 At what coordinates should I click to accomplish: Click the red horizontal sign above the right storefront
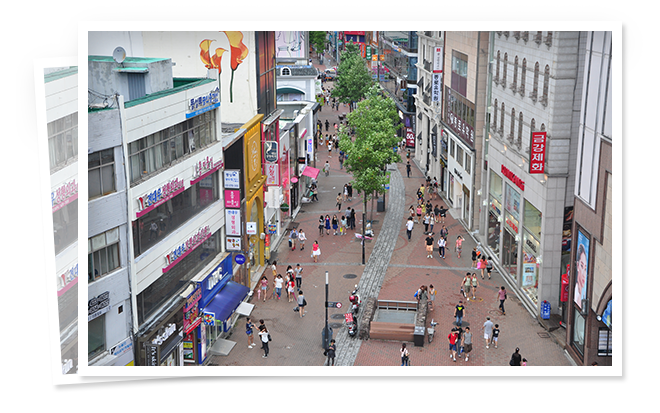(x=512, y=177)
